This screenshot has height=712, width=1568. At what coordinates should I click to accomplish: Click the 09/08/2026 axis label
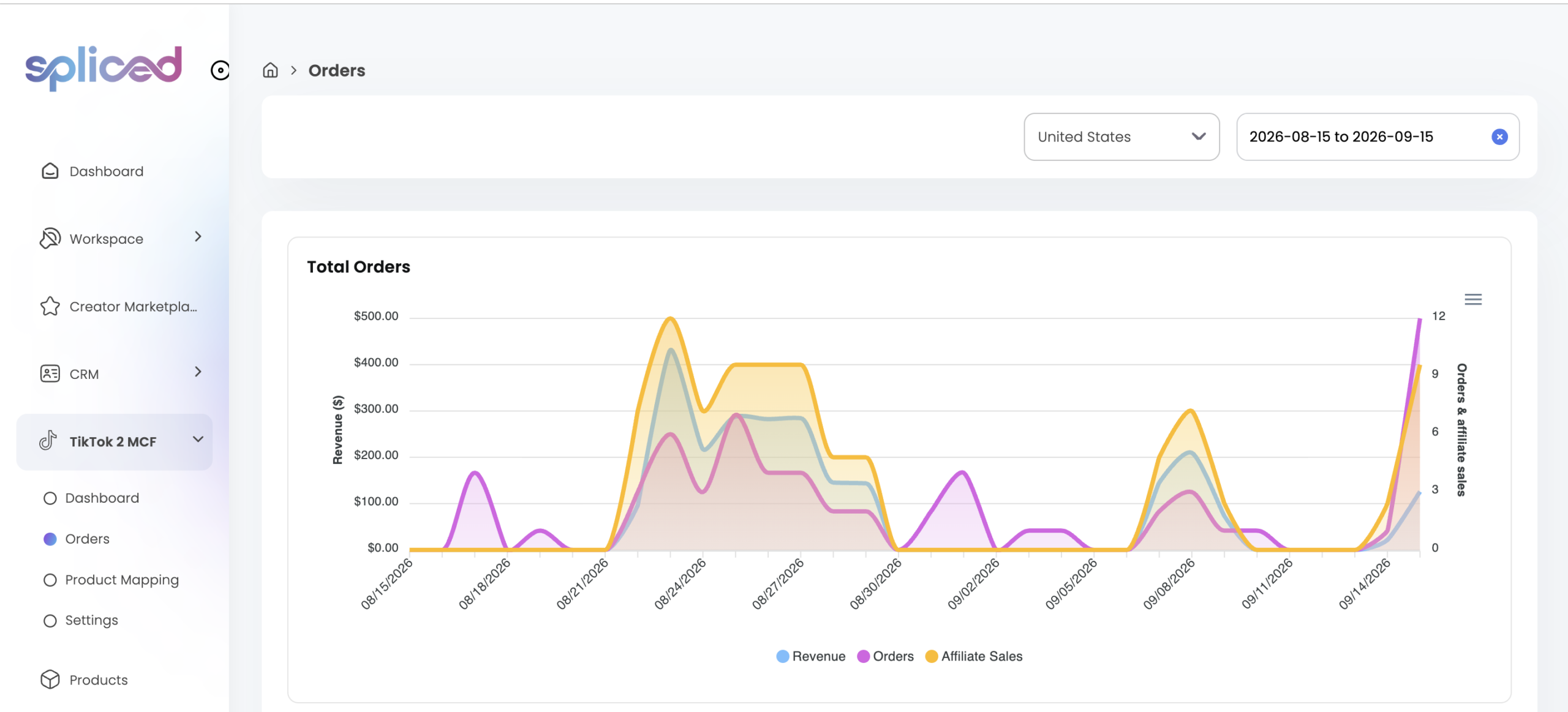coord(1169,584)
